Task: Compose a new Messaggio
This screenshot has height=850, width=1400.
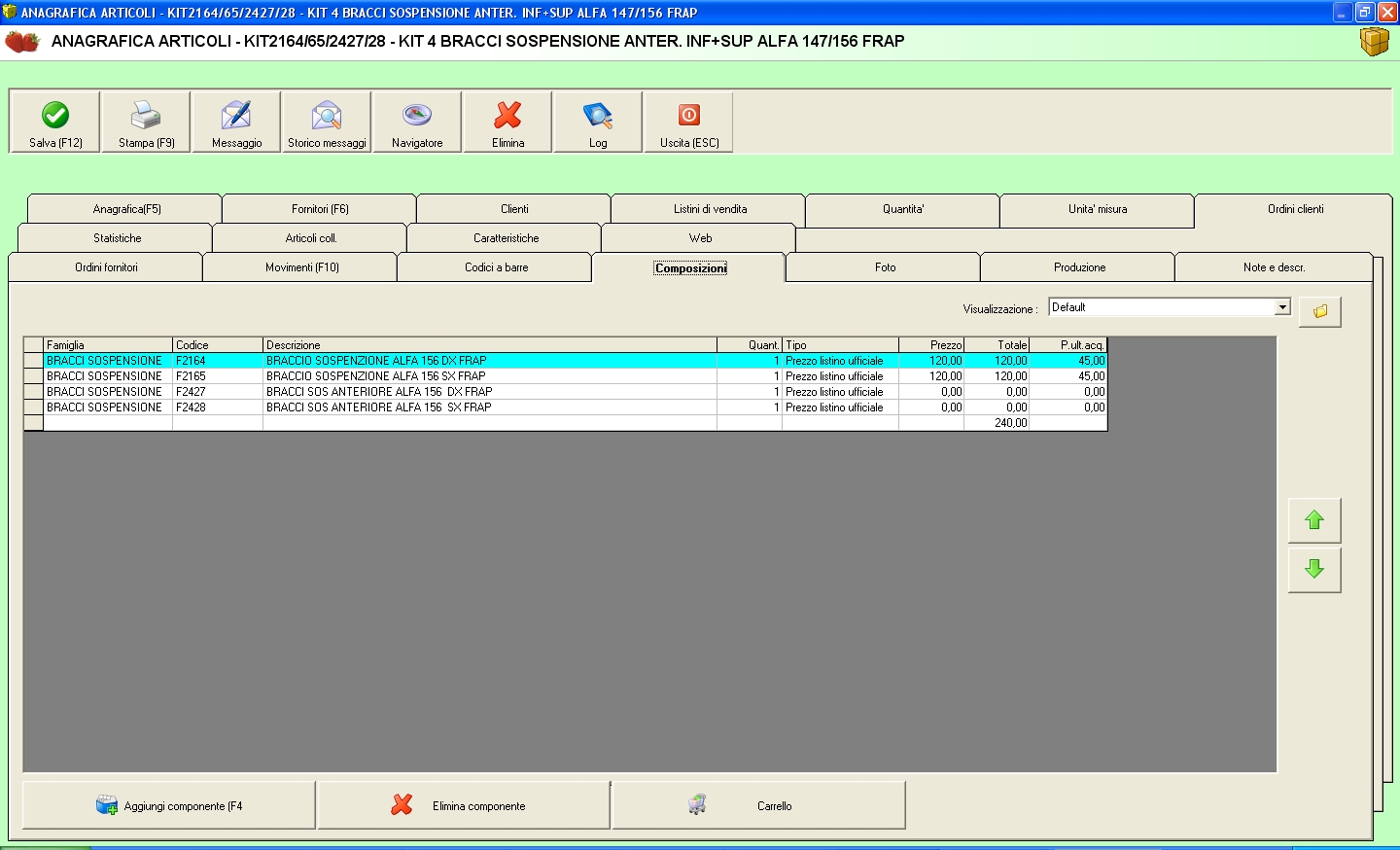Action: (236, 122)
